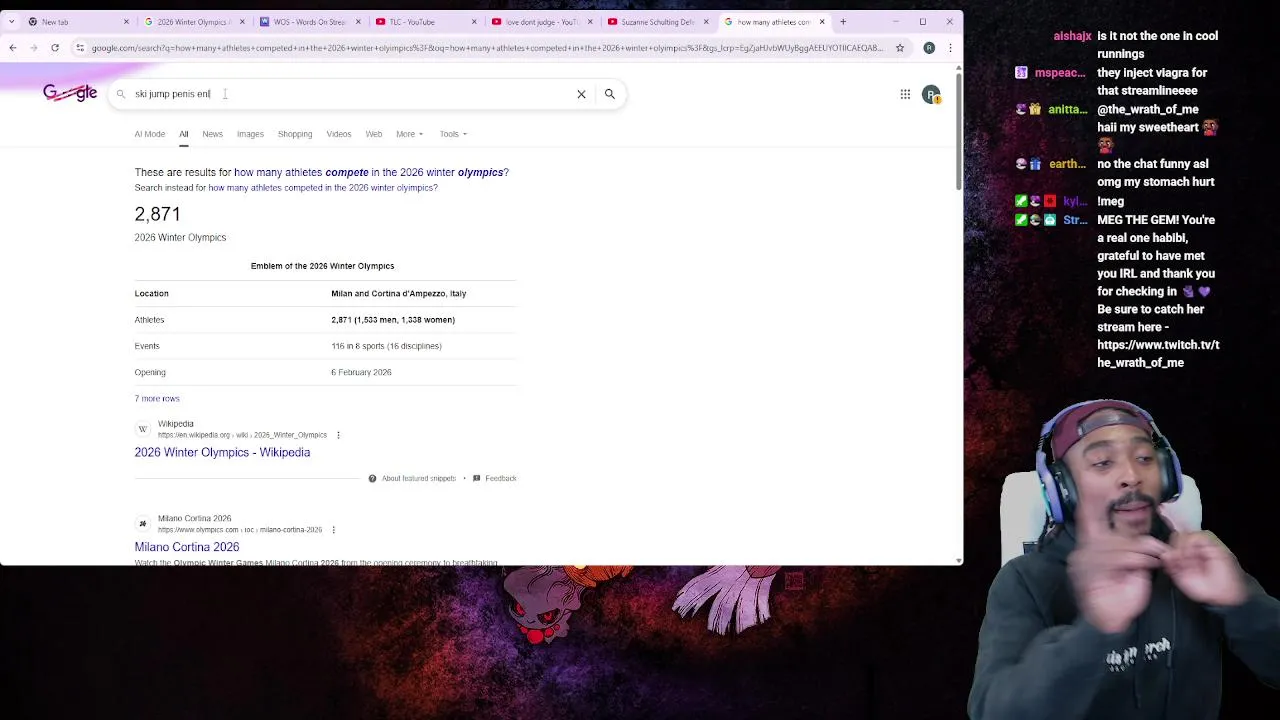Expand the 7 more rows link
This screenshot has width=1280, height=720.
pos(157,399)
